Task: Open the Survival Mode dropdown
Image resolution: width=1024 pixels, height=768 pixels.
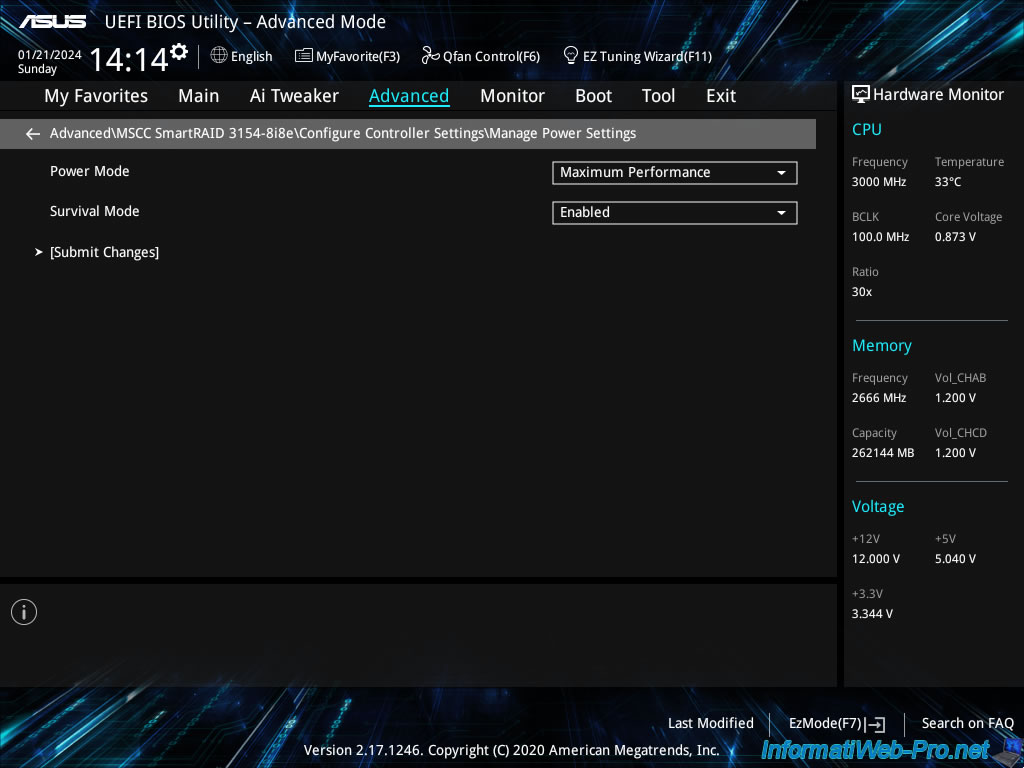Action: point(674,213)
